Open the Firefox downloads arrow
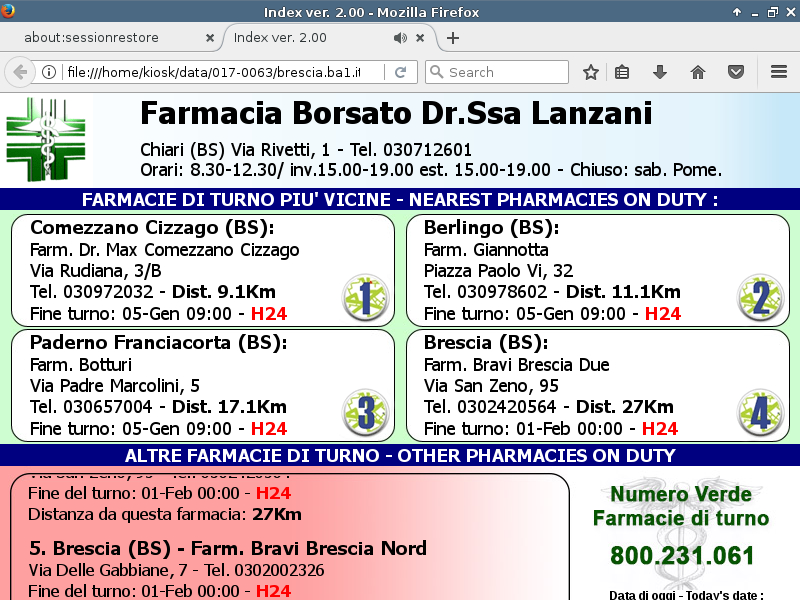This screenshot has width=800, height=600. (x=660, y=72)
